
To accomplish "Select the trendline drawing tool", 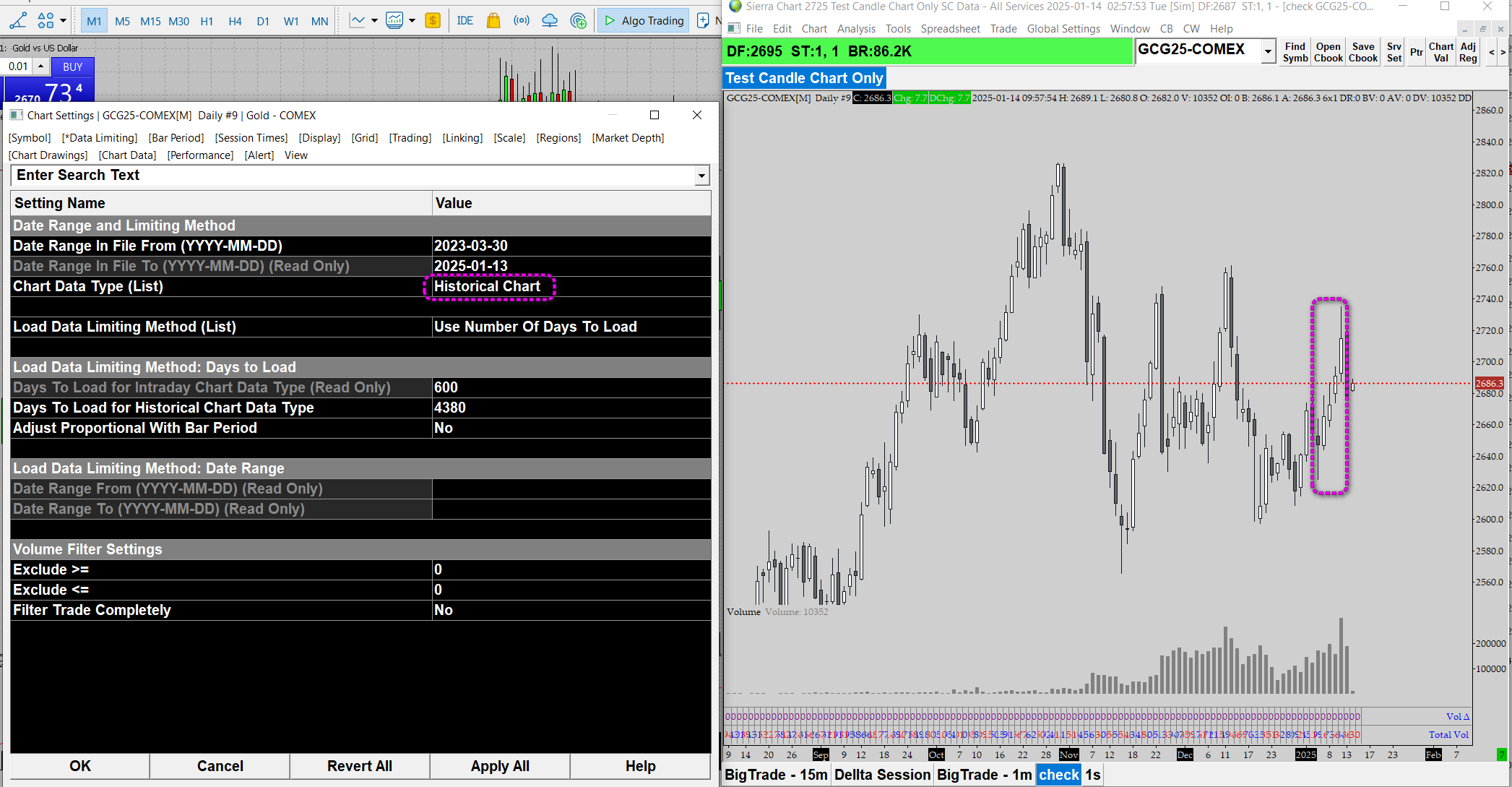I will coord(17,20).
